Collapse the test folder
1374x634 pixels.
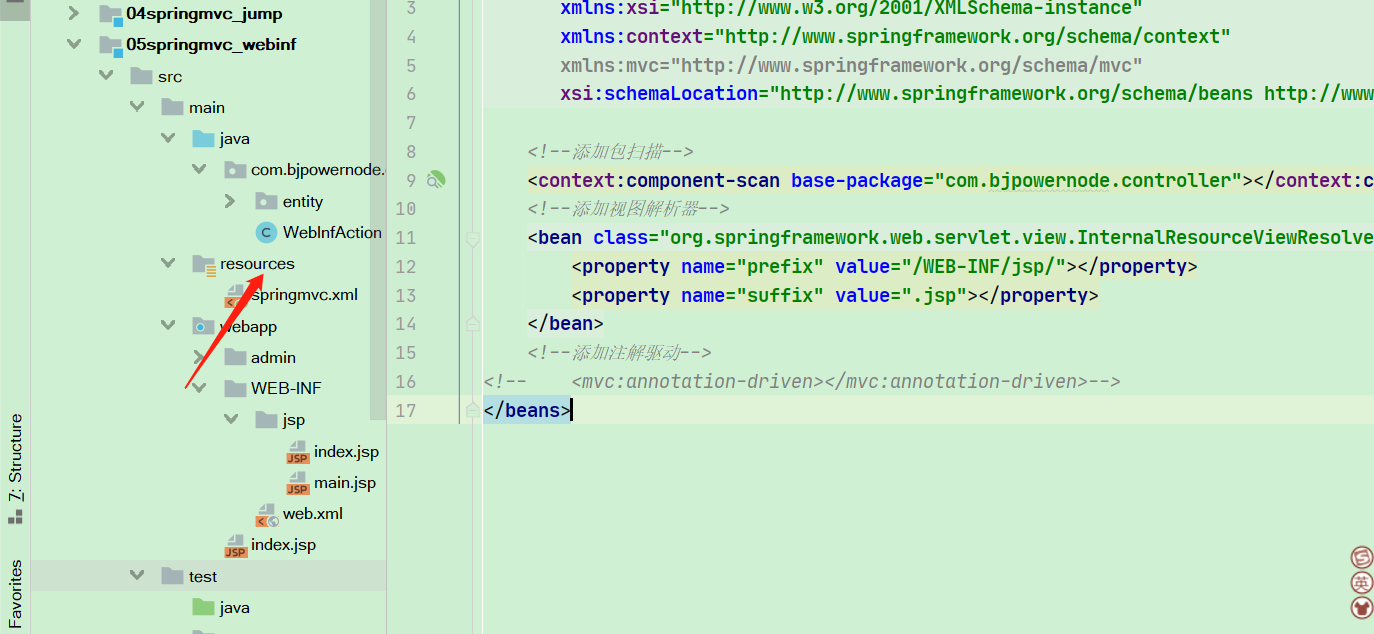pyautogui.click(x=136, y=576)
